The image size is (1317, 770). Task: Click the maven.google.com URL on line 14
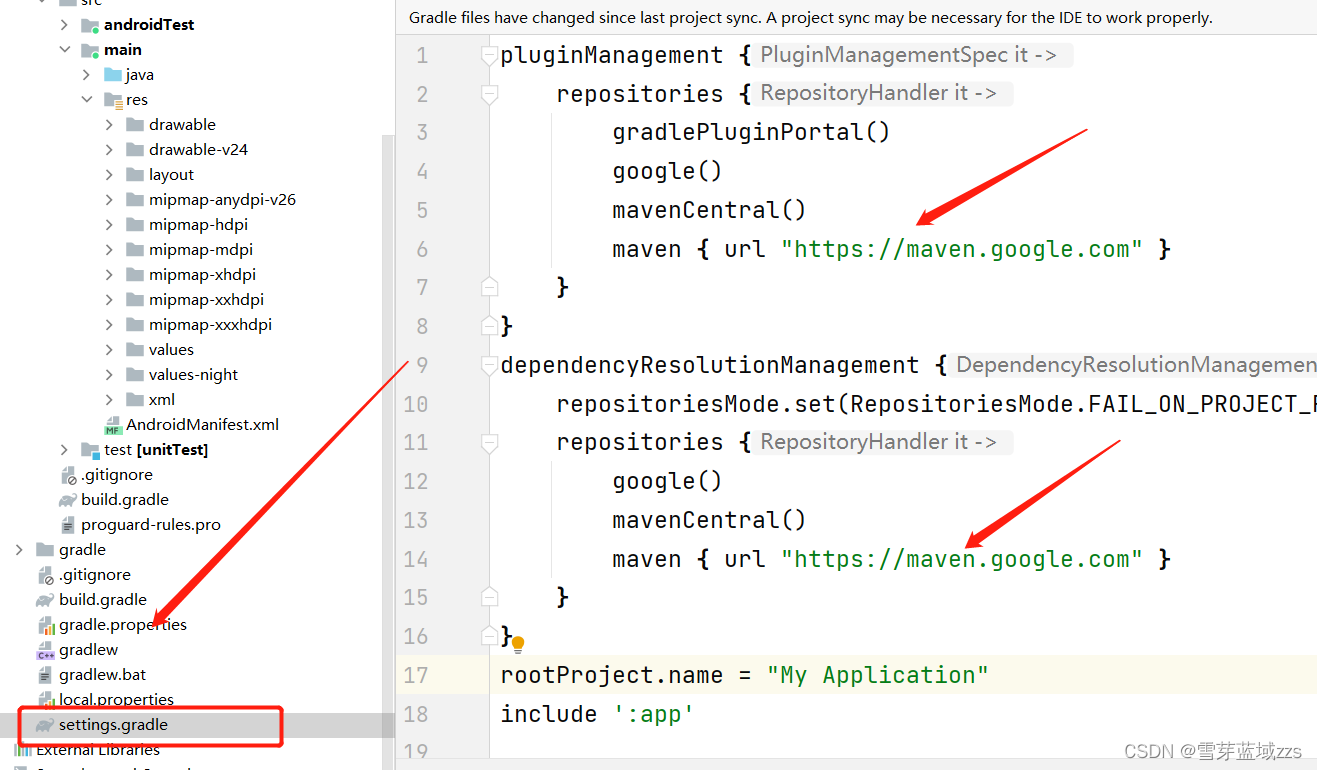[961, 559]
